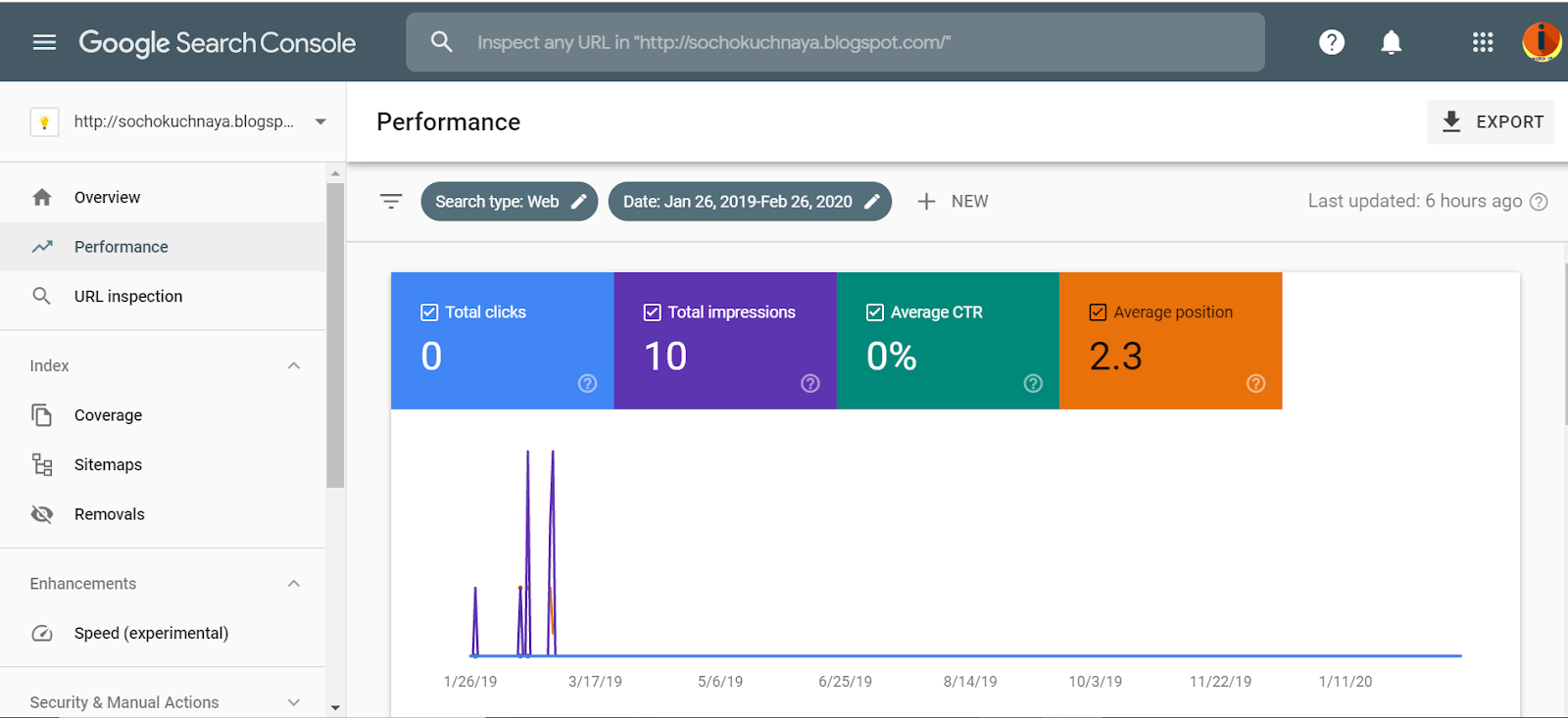Click the EXPORT button
1568x718 pixels.
pos(1491,122)
